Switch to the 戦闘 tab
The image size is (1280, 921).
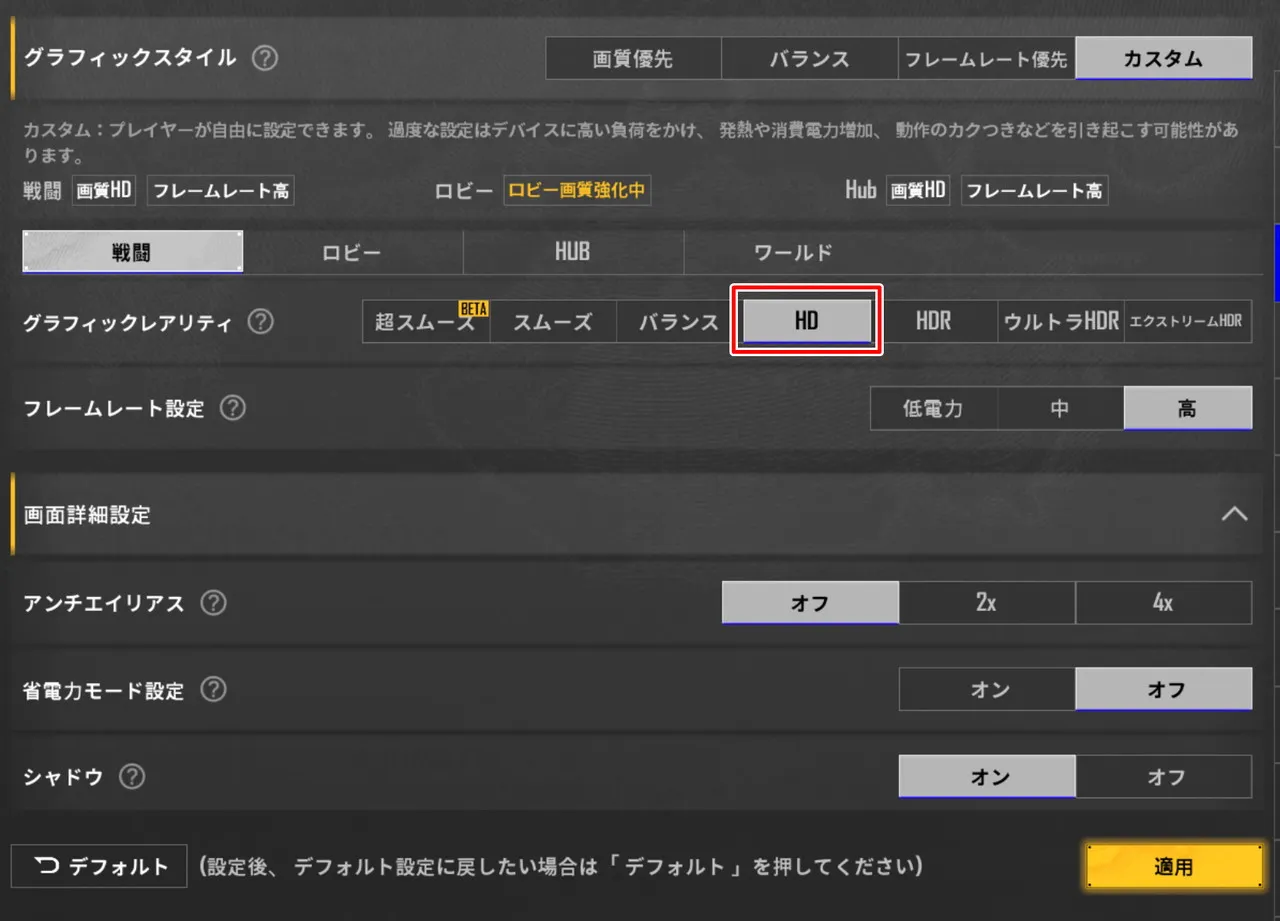point(132,252)
